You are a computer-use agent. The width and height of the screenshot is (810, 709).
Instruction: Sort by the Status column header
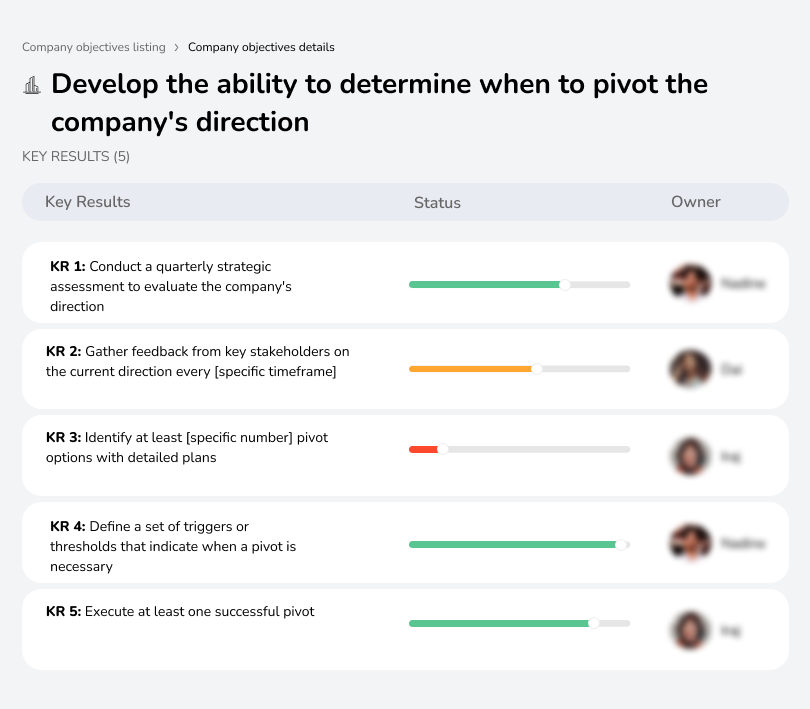437,202
